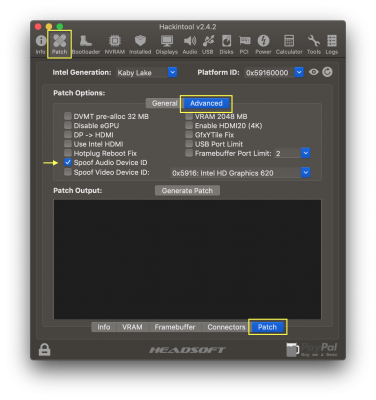This screenshot has height=400, width=376.
Task: Check Use Intel HDMI
Action: coord(68,144)
